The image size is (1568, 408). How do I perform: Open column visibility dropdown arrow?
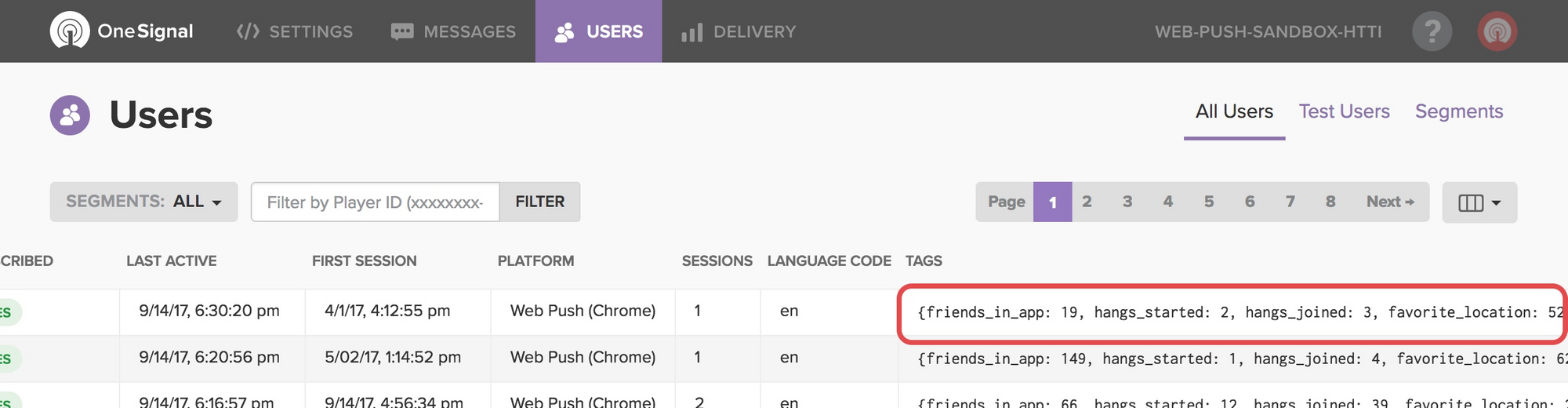click(x=1496, y=202)
